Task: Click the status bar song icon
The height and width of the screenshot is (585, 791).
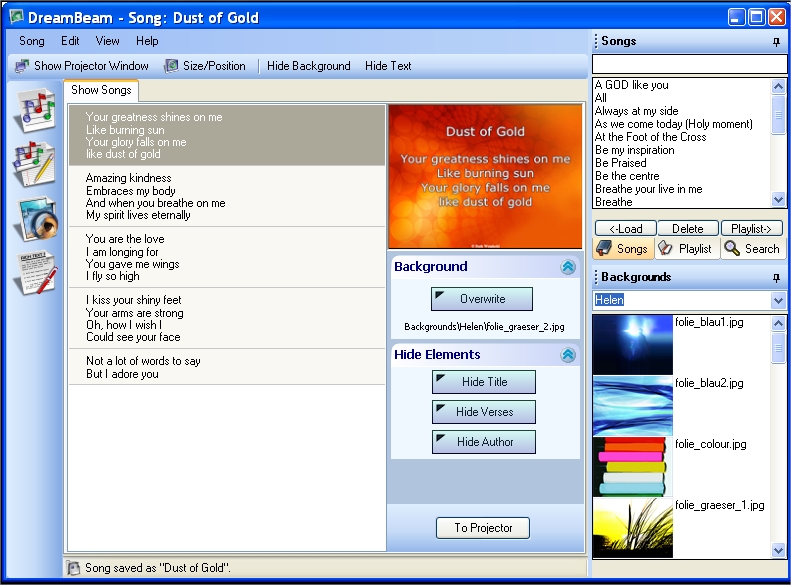Action: (x=74, y=568)
